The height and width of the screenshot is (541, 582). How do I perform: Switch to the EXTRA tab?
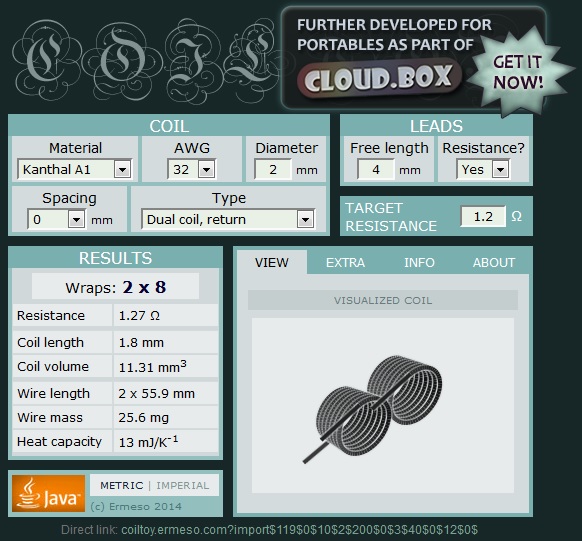click(x=345, y=263)
